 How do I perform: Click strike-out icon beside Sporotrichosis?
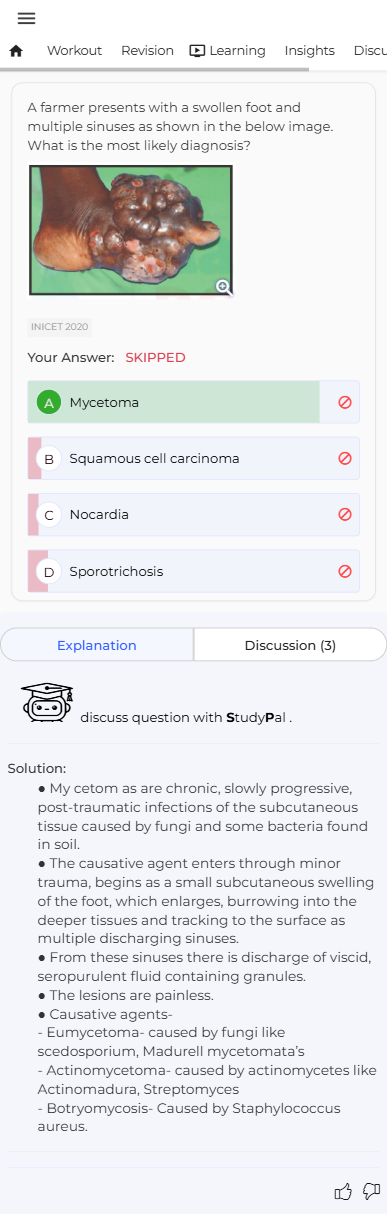tap(345, 571)
